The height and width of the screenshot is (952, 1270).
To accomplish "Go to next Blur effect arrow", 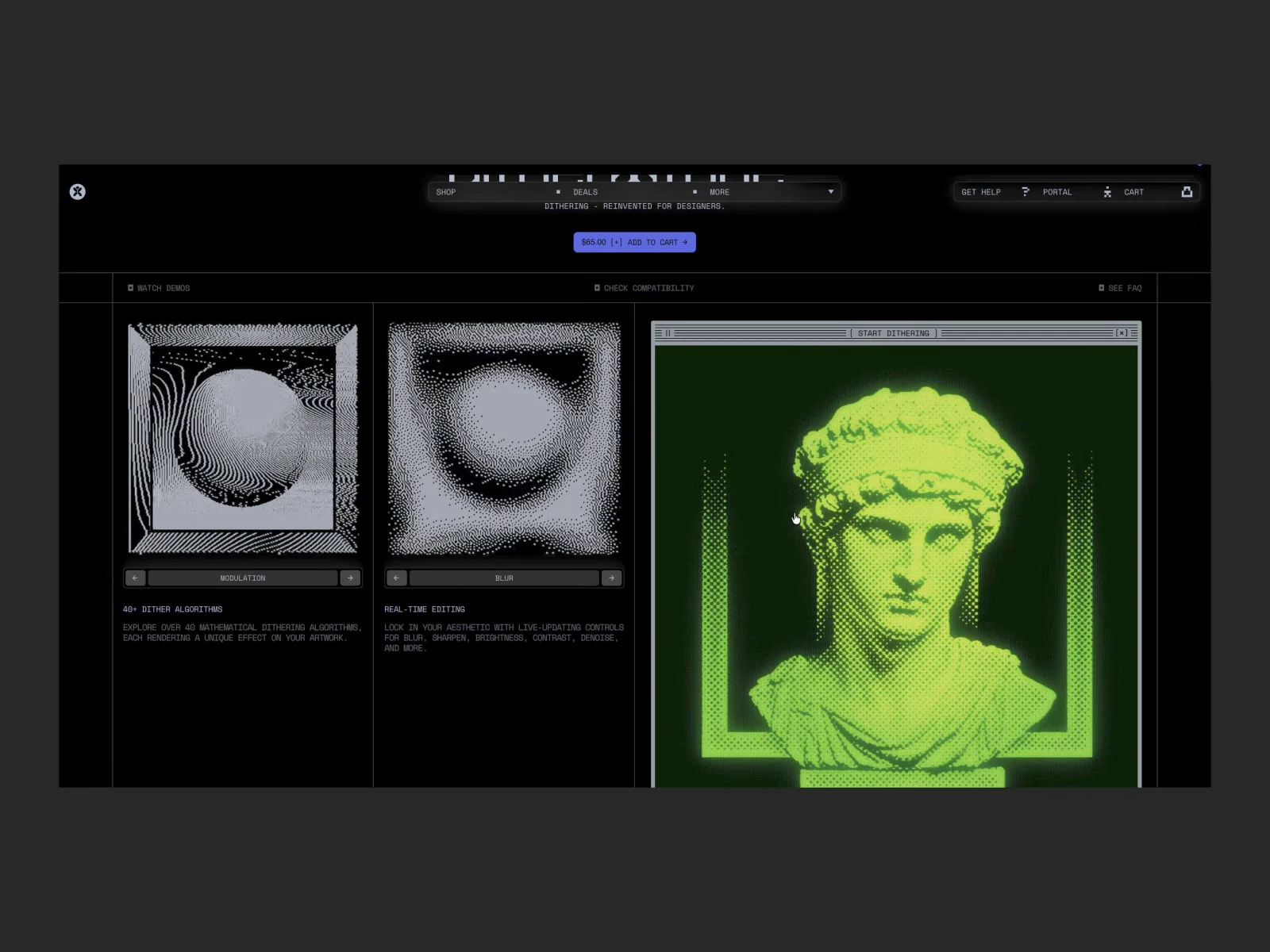I will click(611, 578).
